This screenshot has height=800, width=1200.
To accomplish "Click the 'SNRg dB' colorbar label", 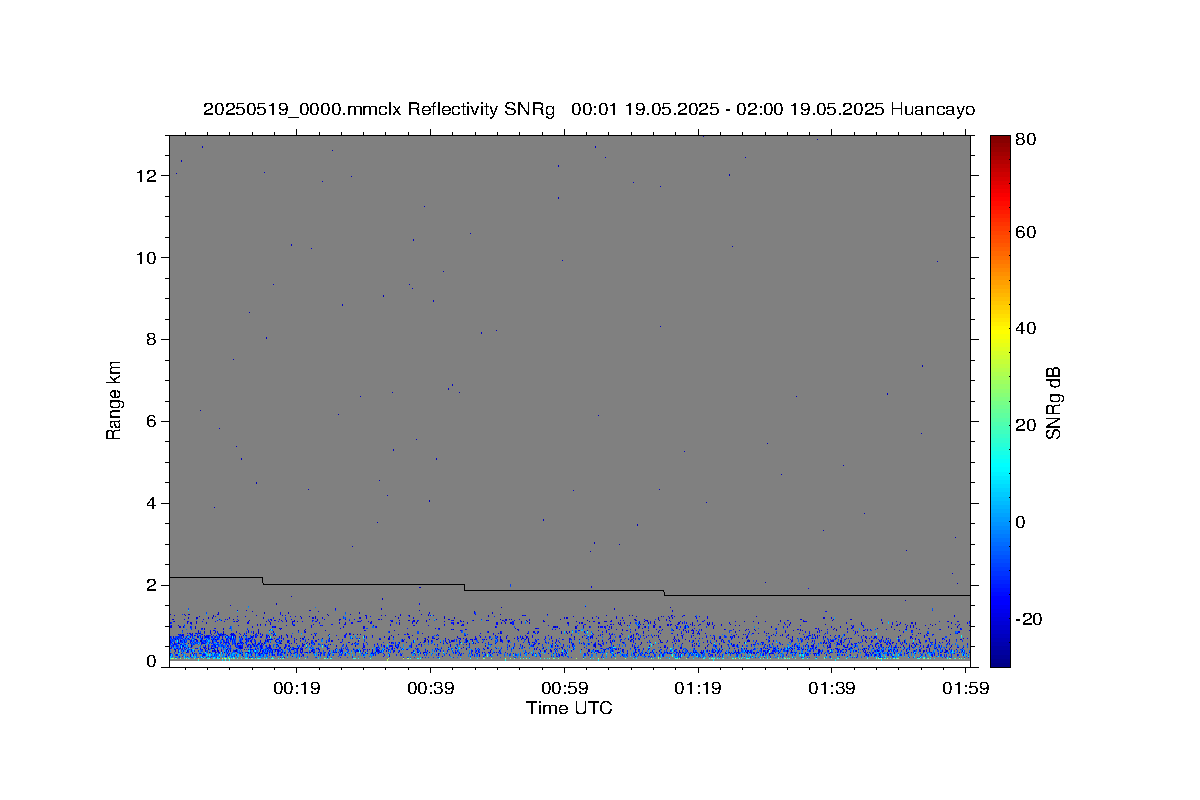I will click(1053, 402).
